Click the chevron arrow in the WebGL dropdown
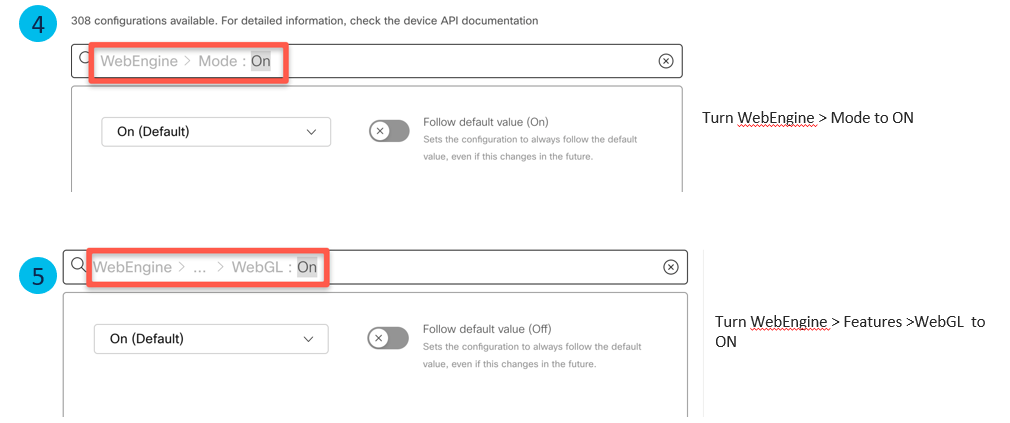 coord(308,339)
